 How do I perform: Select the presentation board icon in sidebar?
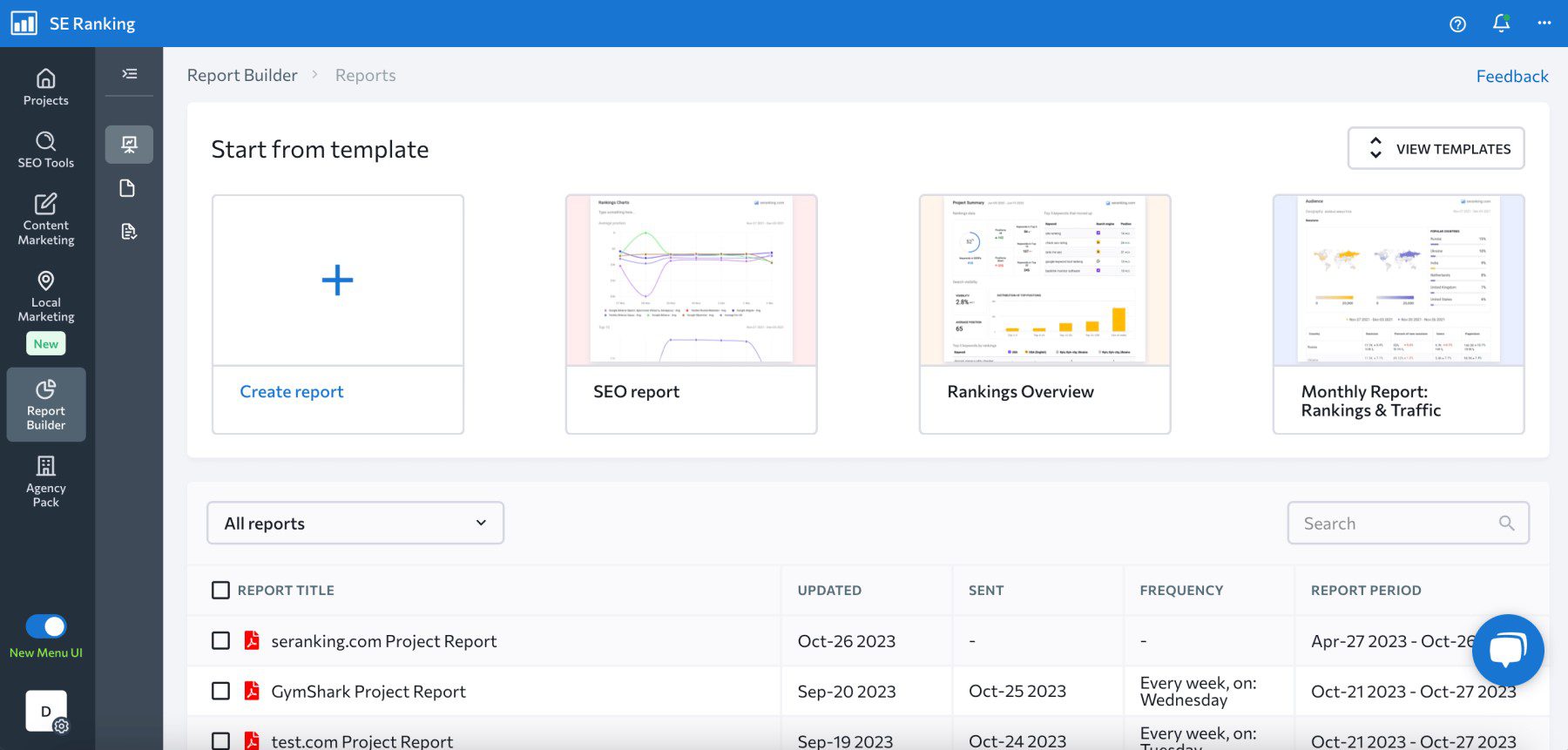coord(129,145)
